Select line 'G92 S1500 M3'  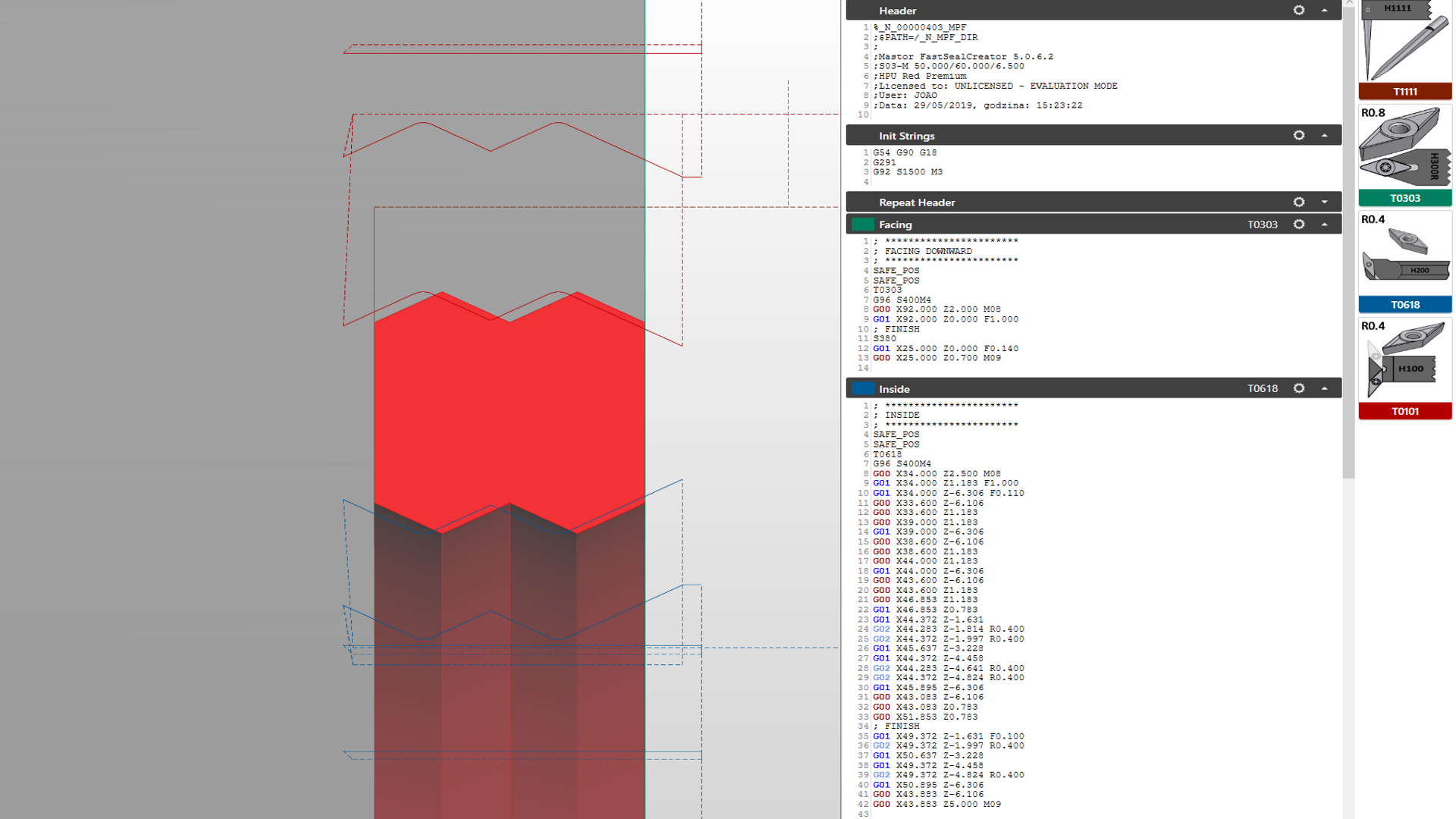(907, 172)
